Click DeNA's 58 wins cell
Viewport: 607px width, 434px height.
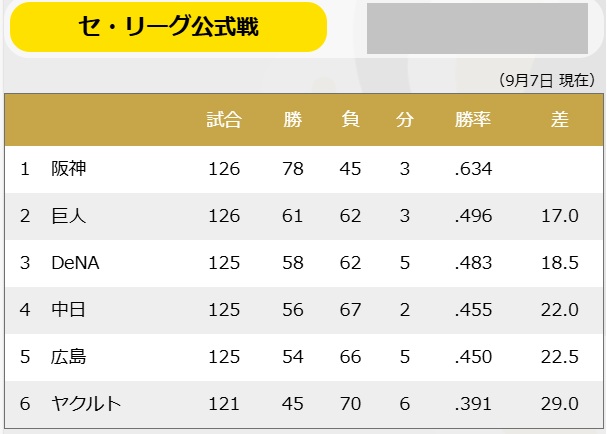tap(292, 263)
